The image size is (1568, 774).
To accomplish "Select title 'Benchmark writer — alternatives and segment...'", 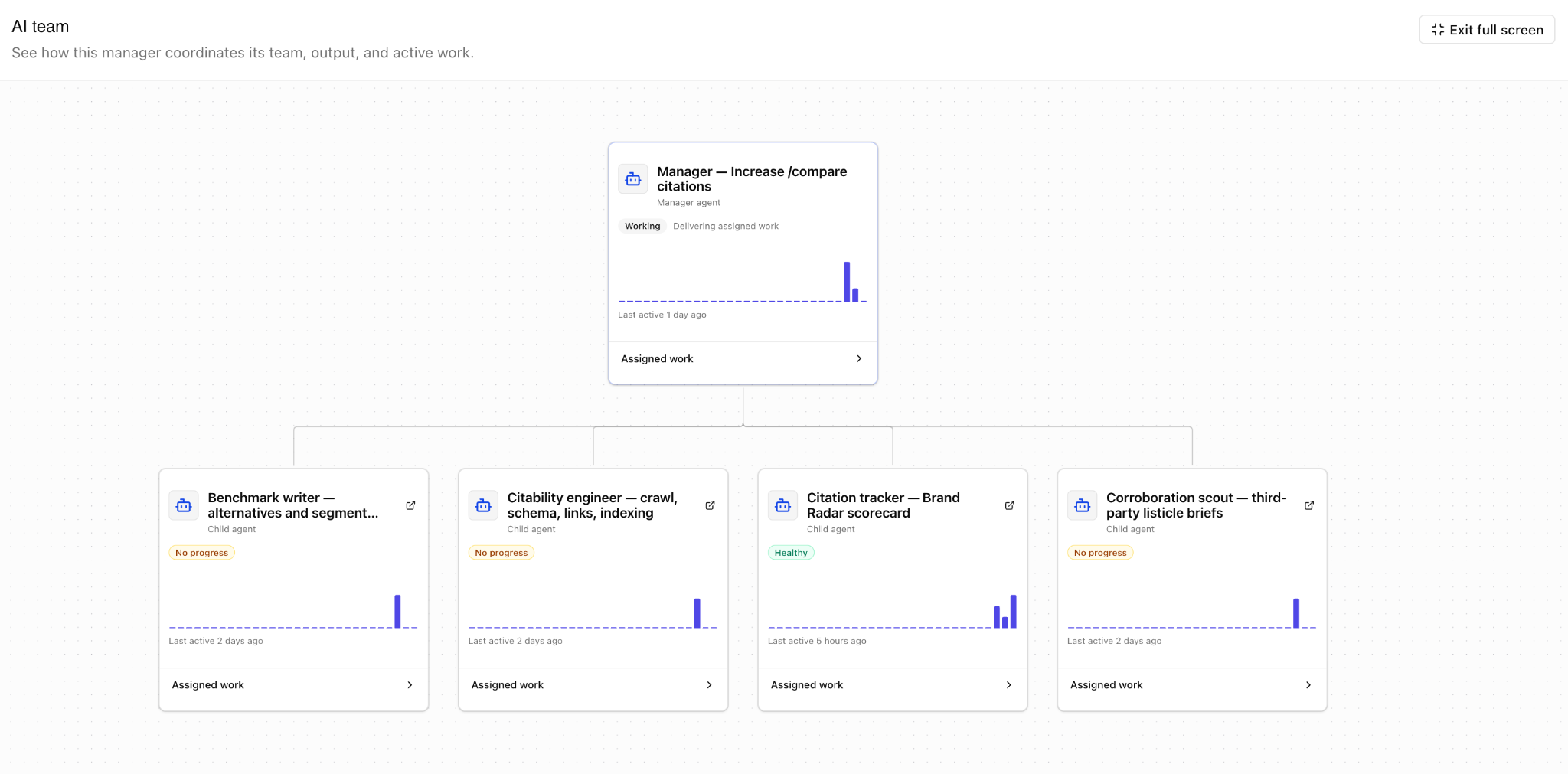I will tap(293, 505).
